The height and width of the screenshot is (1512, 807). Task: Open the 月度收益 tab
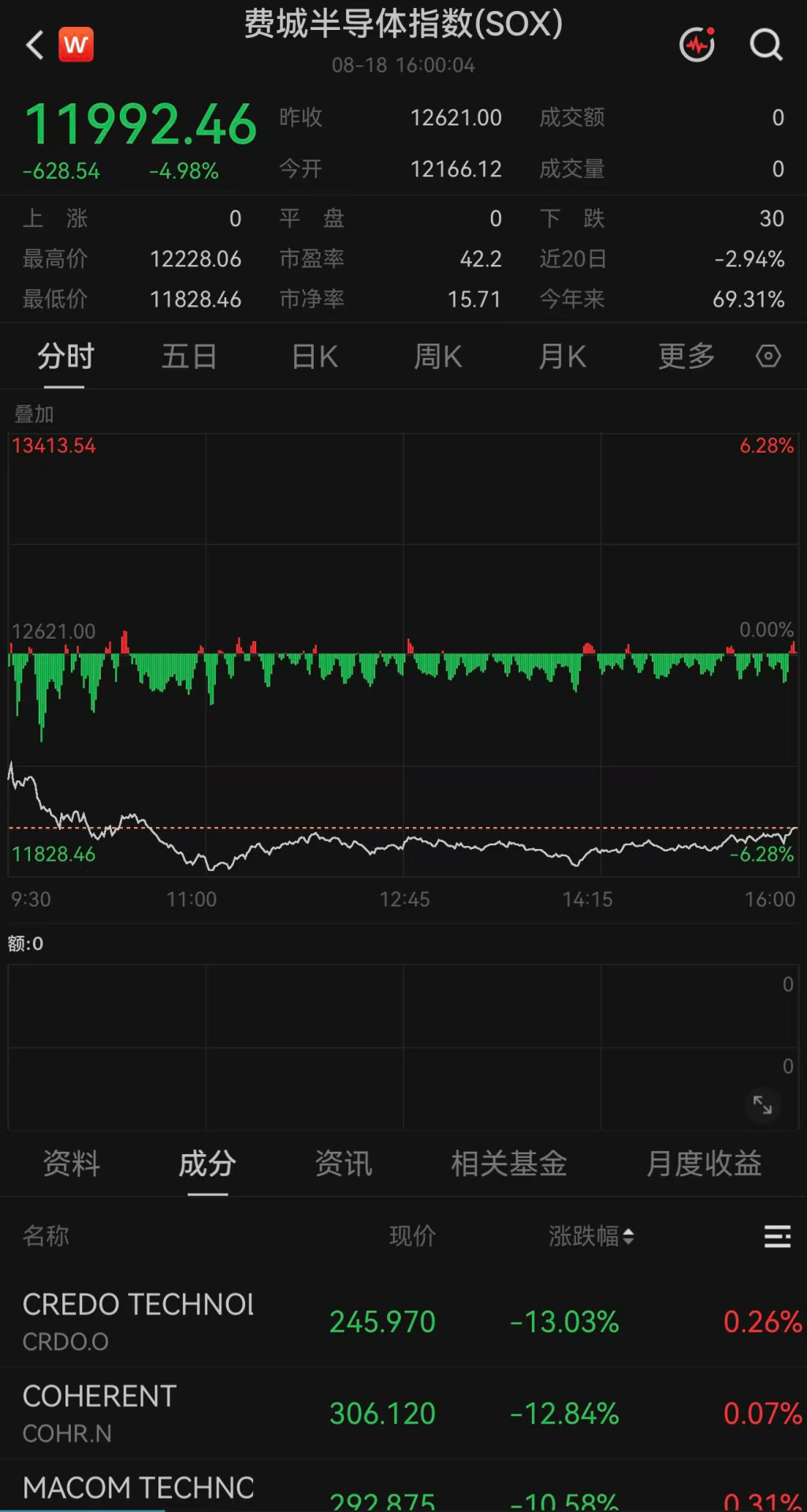704,1164
